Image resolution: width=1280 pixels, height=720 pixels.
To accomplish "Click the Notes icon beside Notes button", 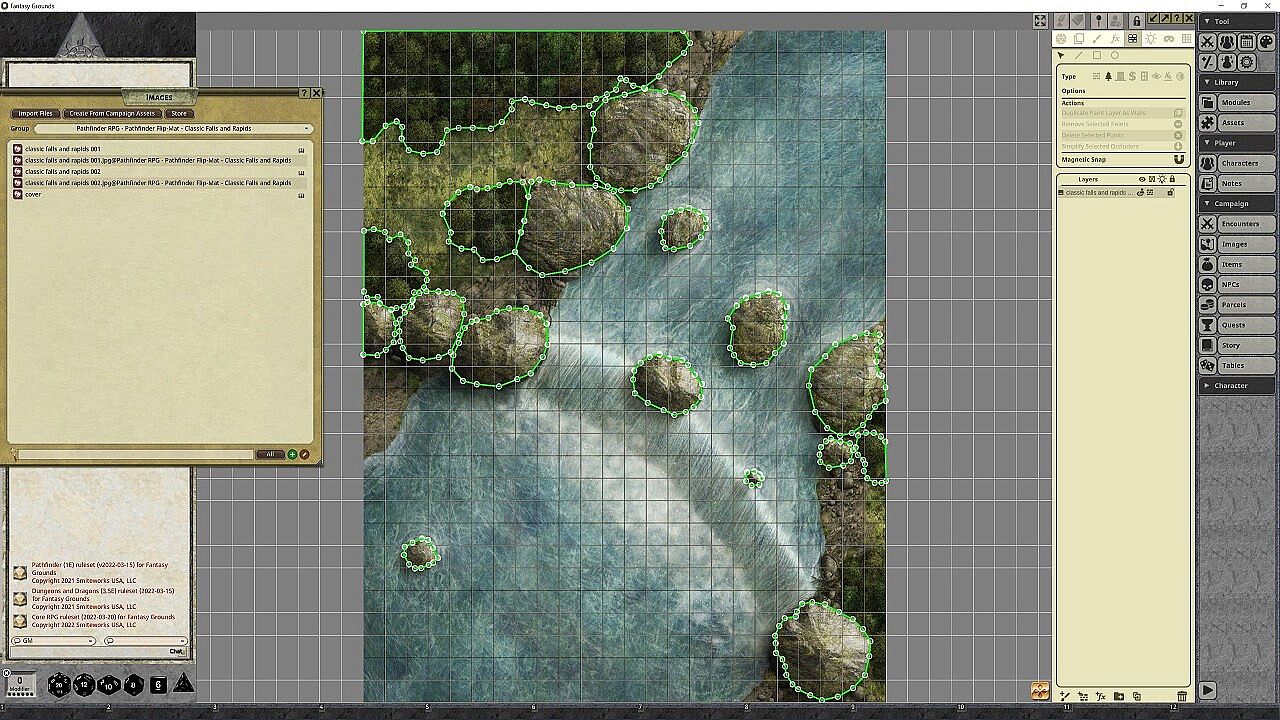I will pyautogui.click(x=1208, y=183).
